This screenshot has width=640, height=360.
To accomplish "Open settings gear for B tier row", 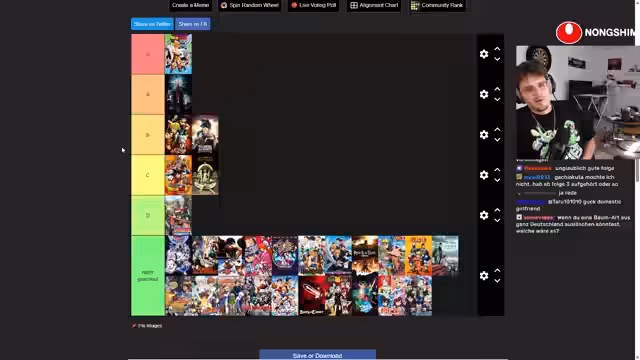I will point(484,135).
